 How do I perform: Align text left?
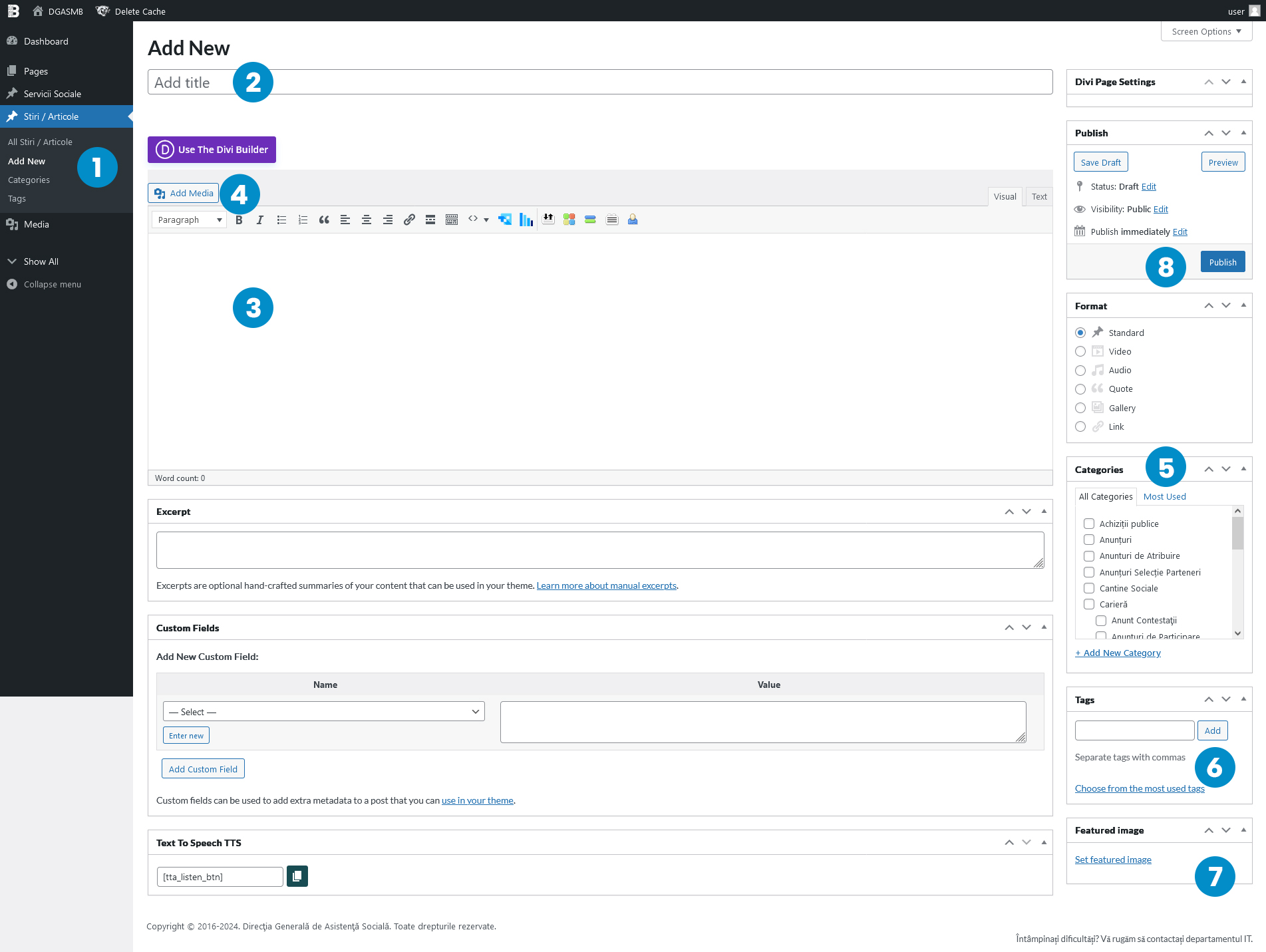(x=345, y=220)
